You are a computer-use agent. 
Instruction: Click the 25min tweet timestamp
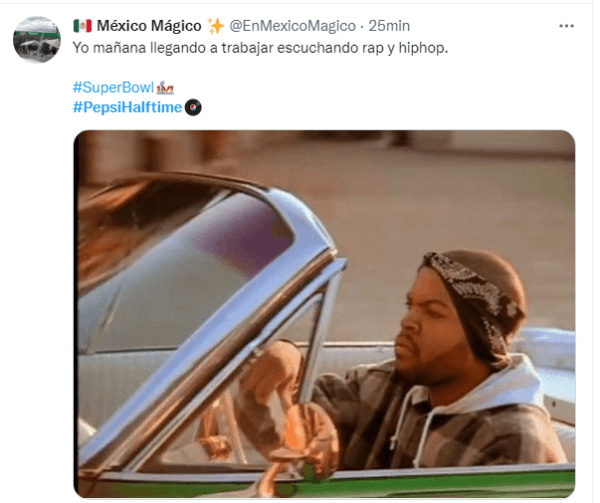coord(389,26)
